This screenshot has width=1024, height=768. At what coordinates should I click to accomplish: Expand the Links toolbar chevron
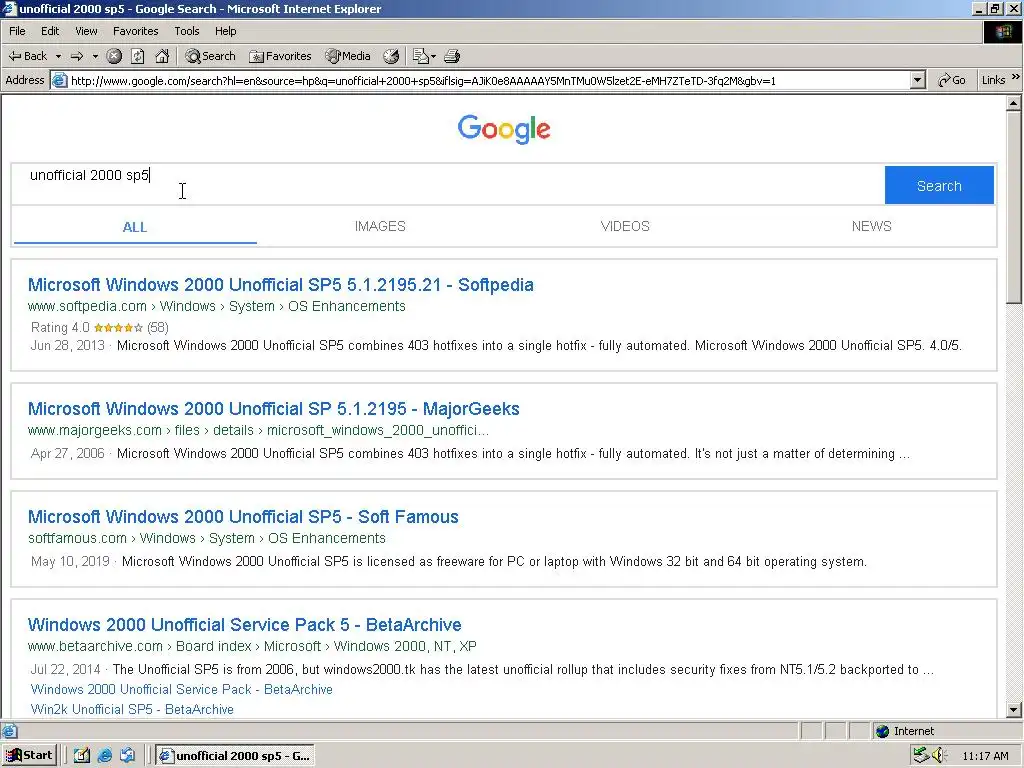[x=1016, y=77]
